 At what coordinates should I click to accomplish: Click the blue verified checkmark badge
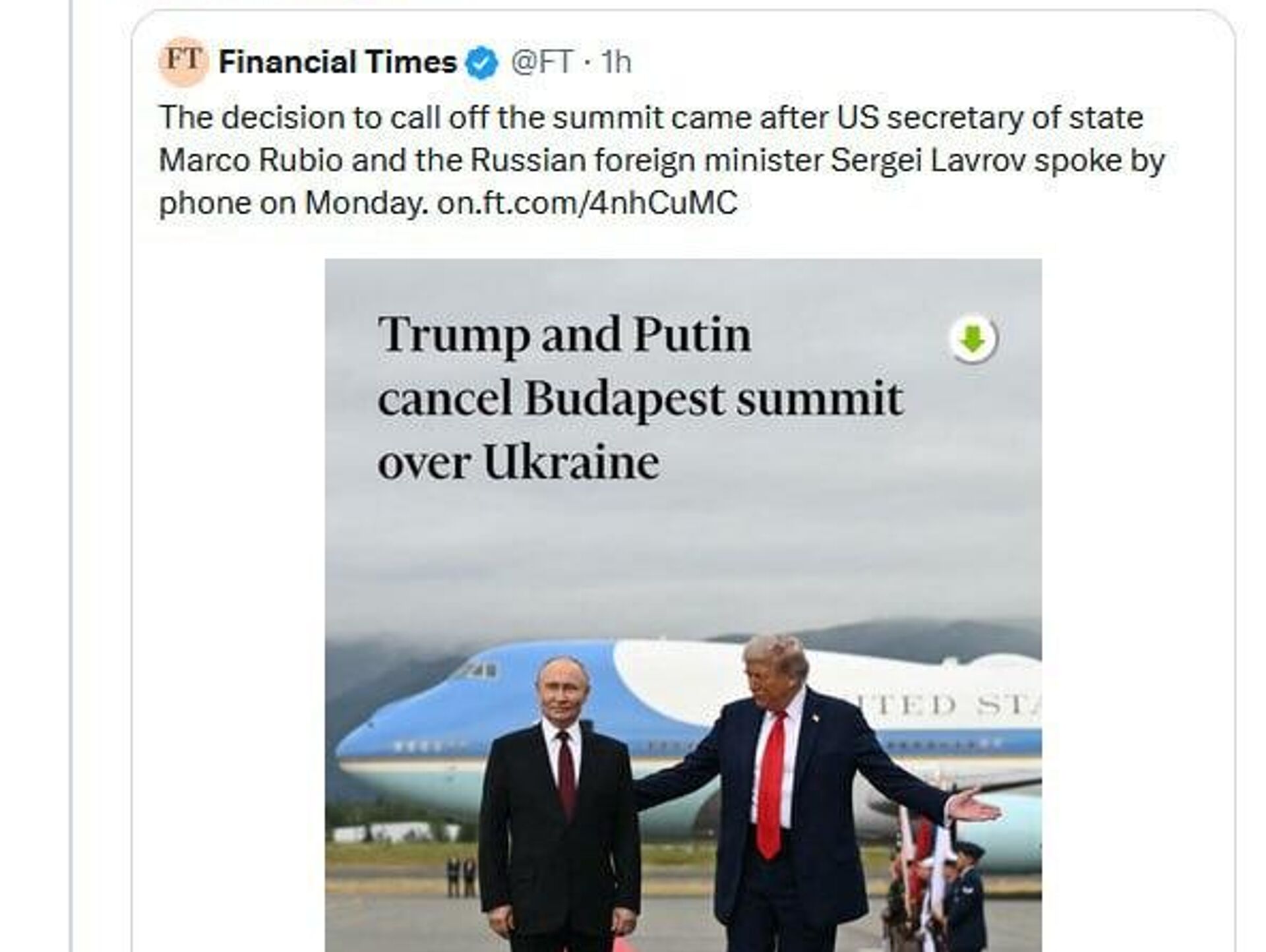pos(482,63)
